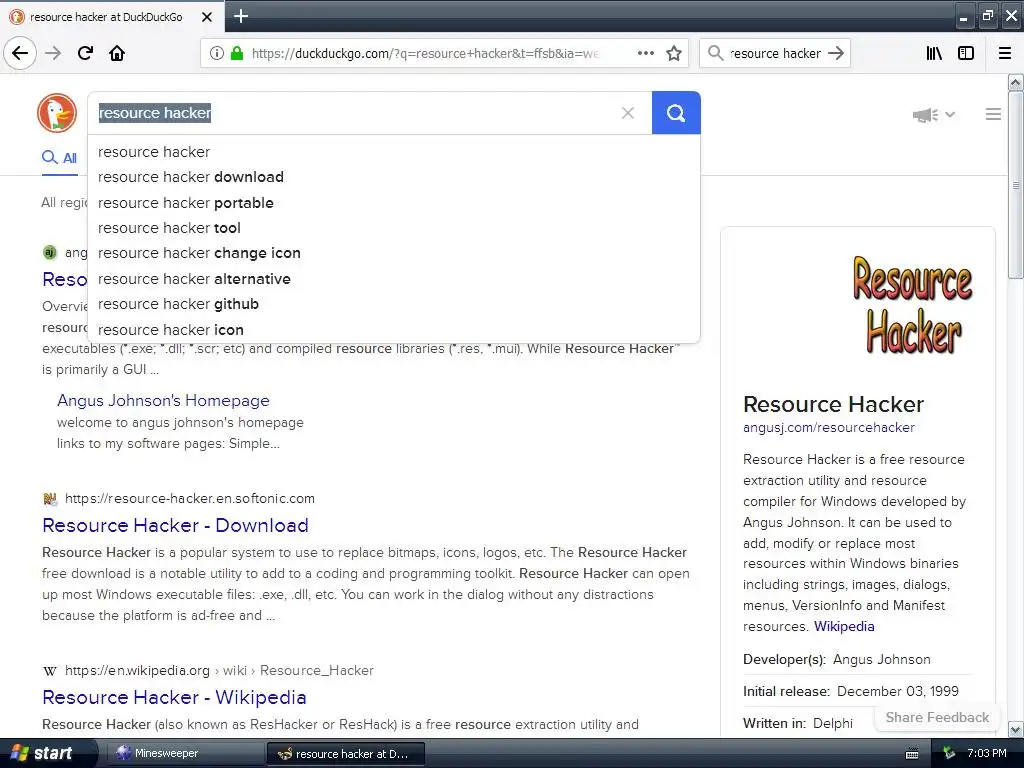Select the resource hacker taskbar button
Image resolution: width=1024 pixels, height=768 pixels.
click(346, 754)
